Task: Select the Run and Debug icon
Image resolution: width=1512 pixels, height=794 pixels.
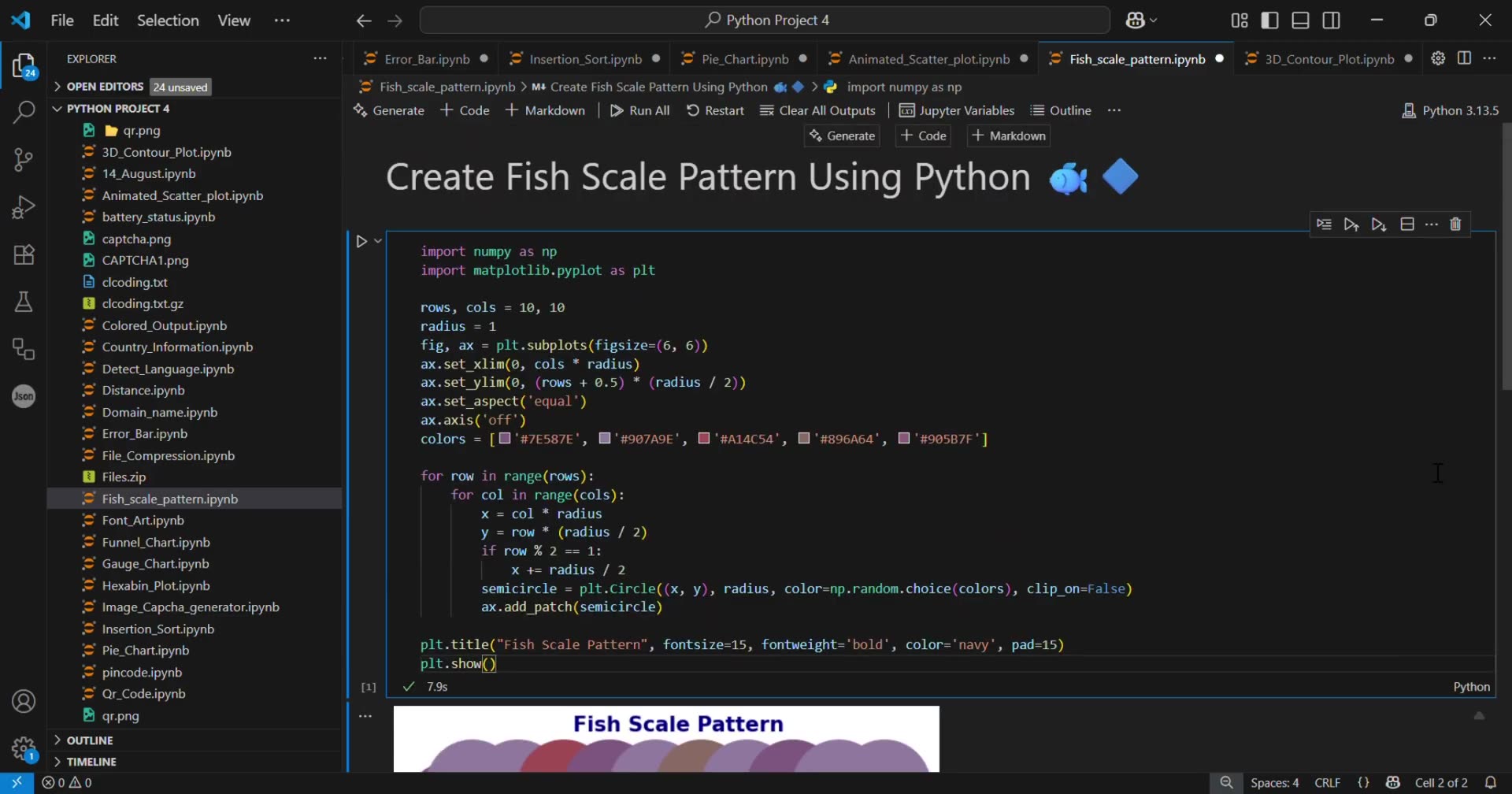Action: coord(24,206)
